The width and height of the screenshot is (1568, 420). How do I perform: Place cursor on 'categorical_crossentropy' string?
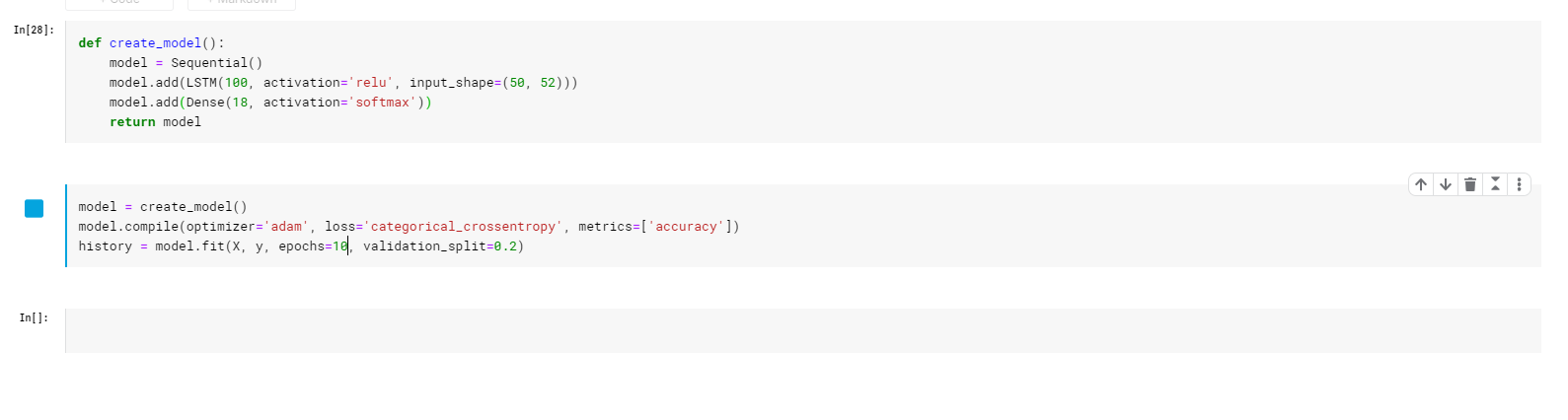(463, 227)
